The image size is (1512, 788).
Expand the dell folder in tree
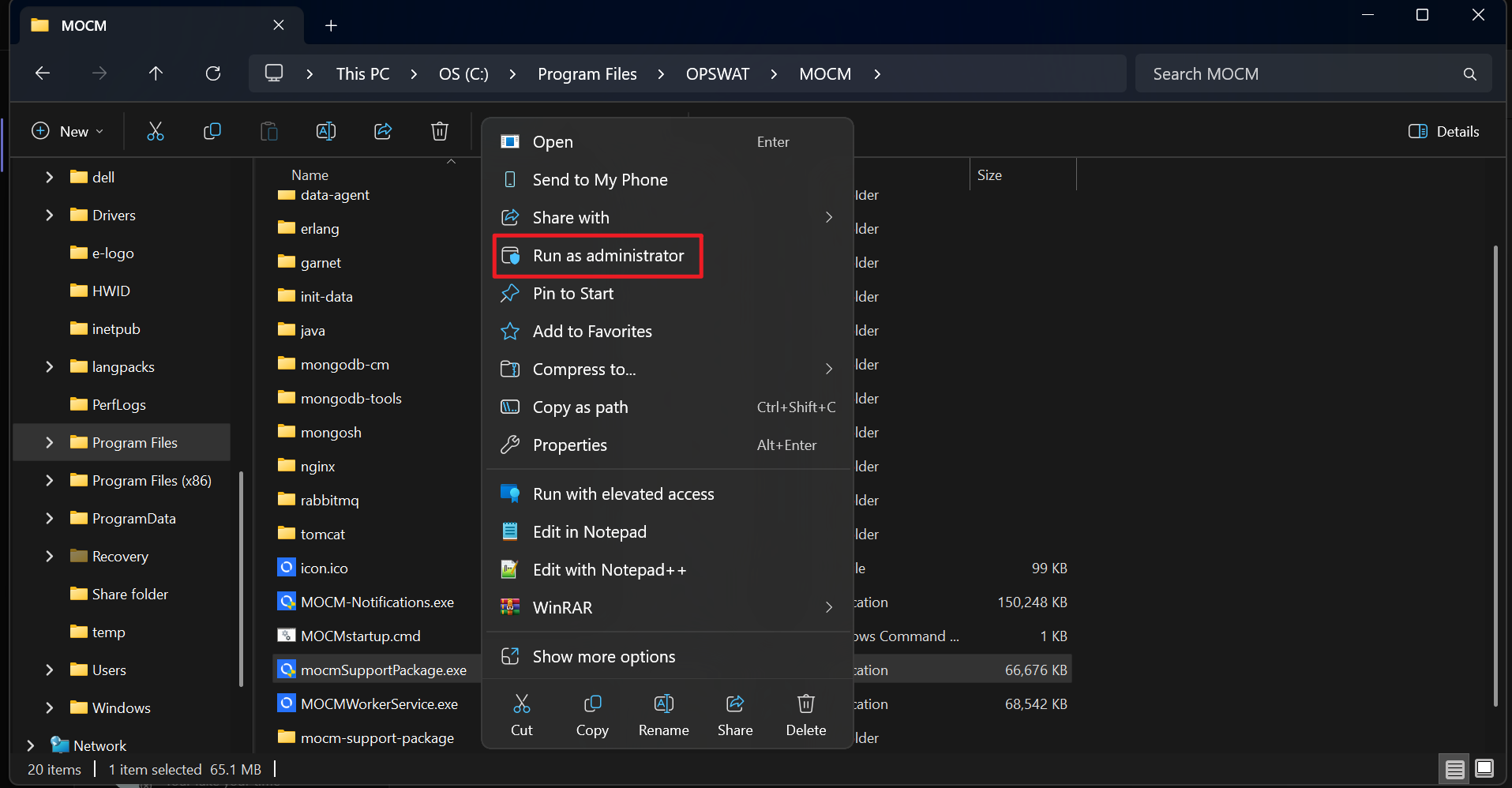tap(50, 177)
